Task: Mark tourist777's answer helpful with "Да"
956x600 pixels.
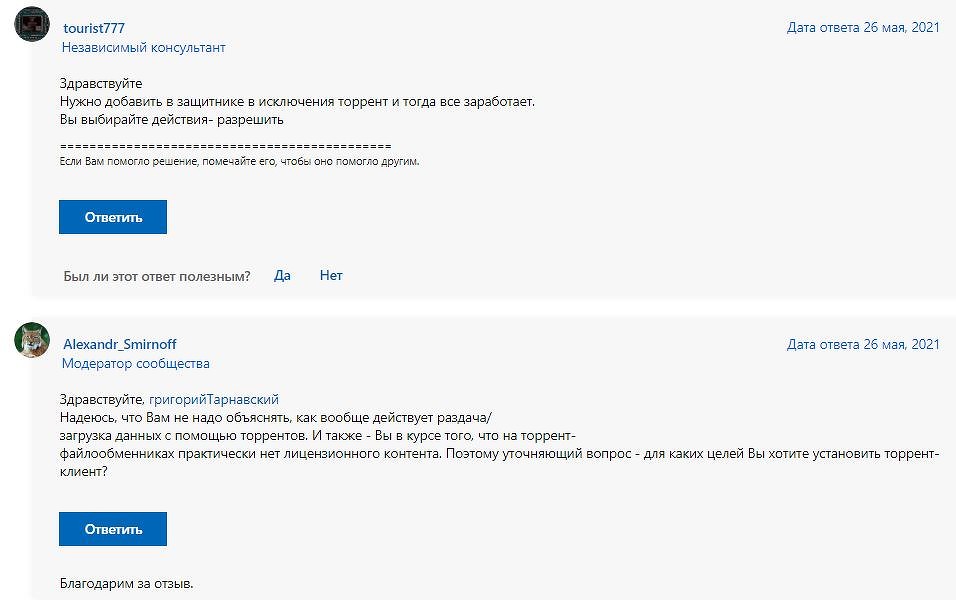Action: click(x=282, y=276)
